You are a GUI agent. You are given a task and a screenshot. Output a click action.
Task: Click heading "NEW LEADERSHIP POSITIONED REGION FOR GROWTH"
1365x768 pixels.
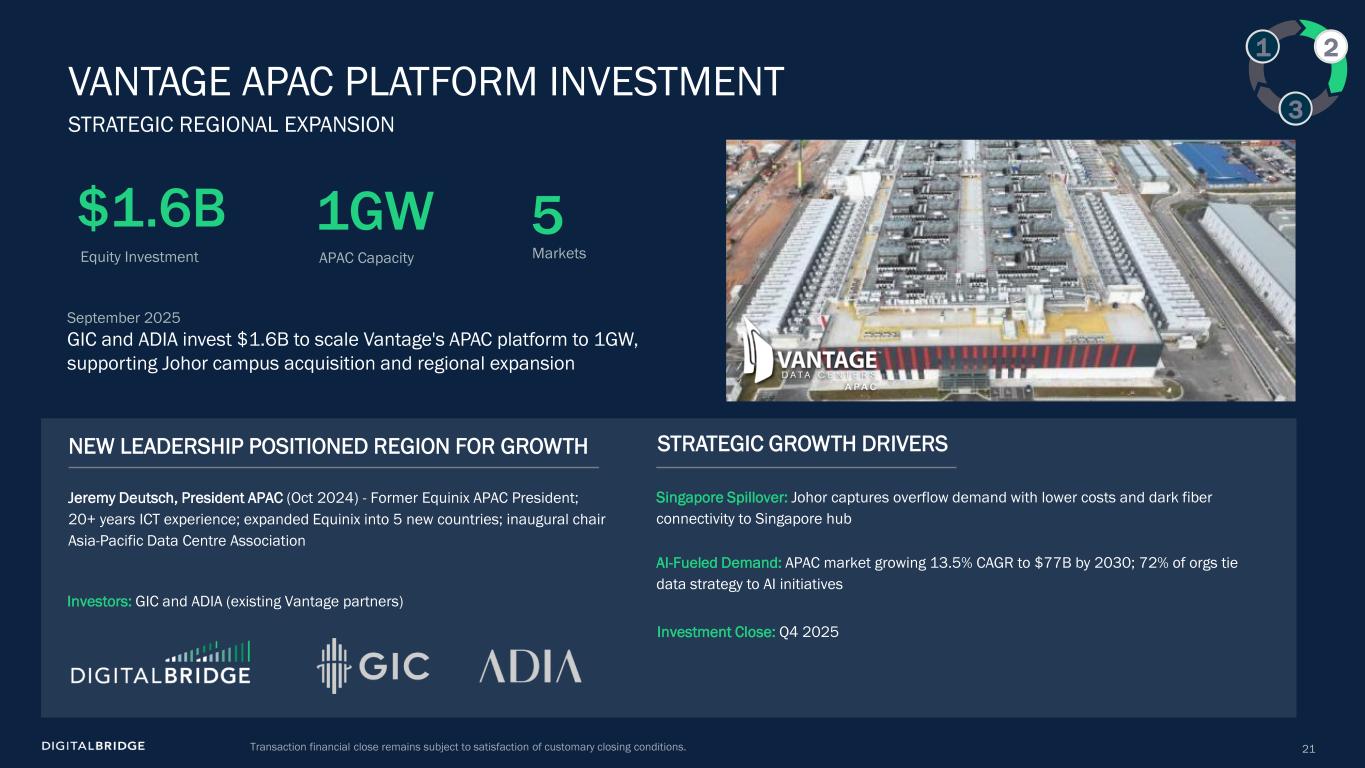pos(328,446)
